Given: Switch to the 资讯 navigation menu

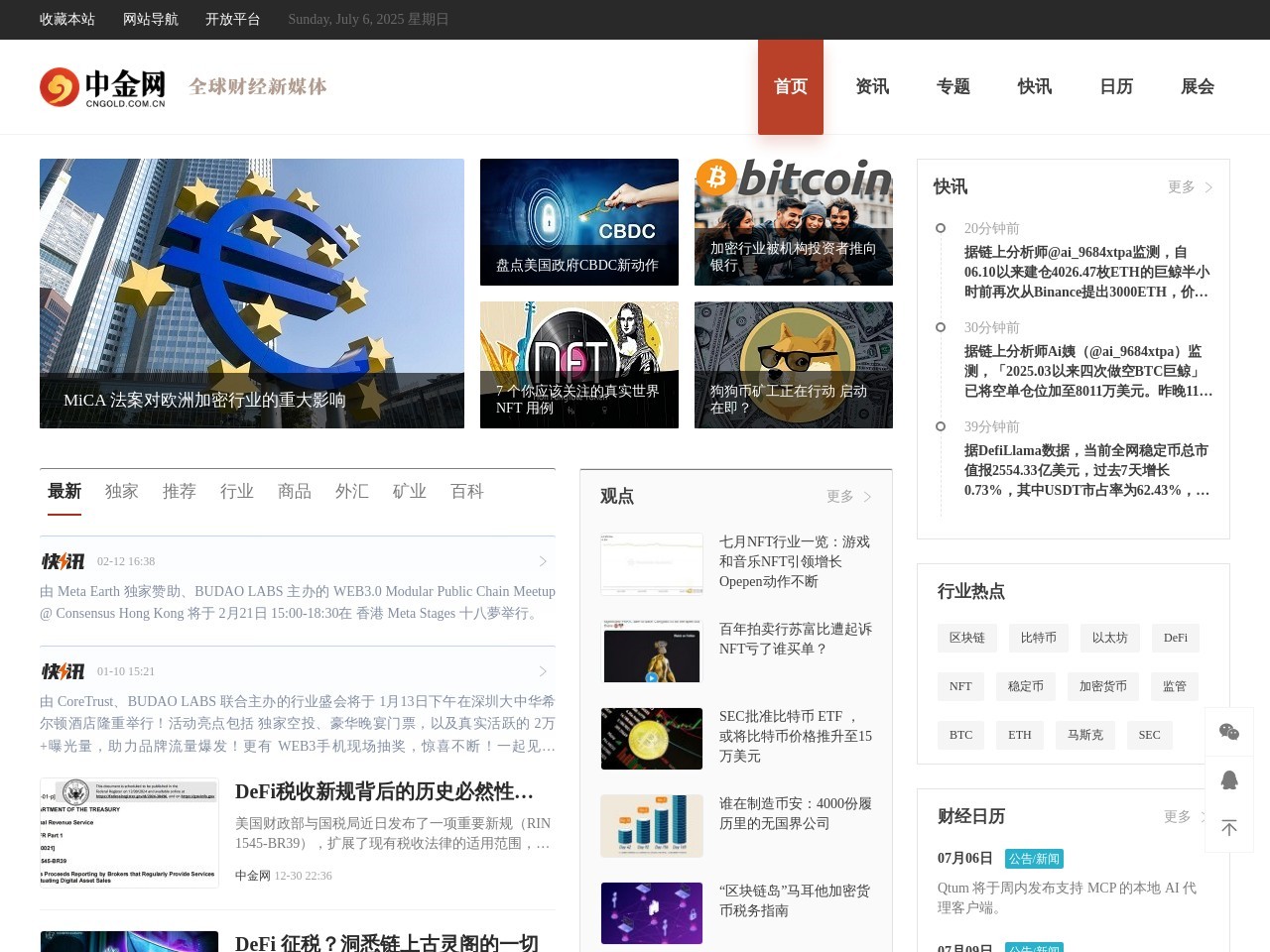Looking at the screenshot, I should (x=872, y=86).
